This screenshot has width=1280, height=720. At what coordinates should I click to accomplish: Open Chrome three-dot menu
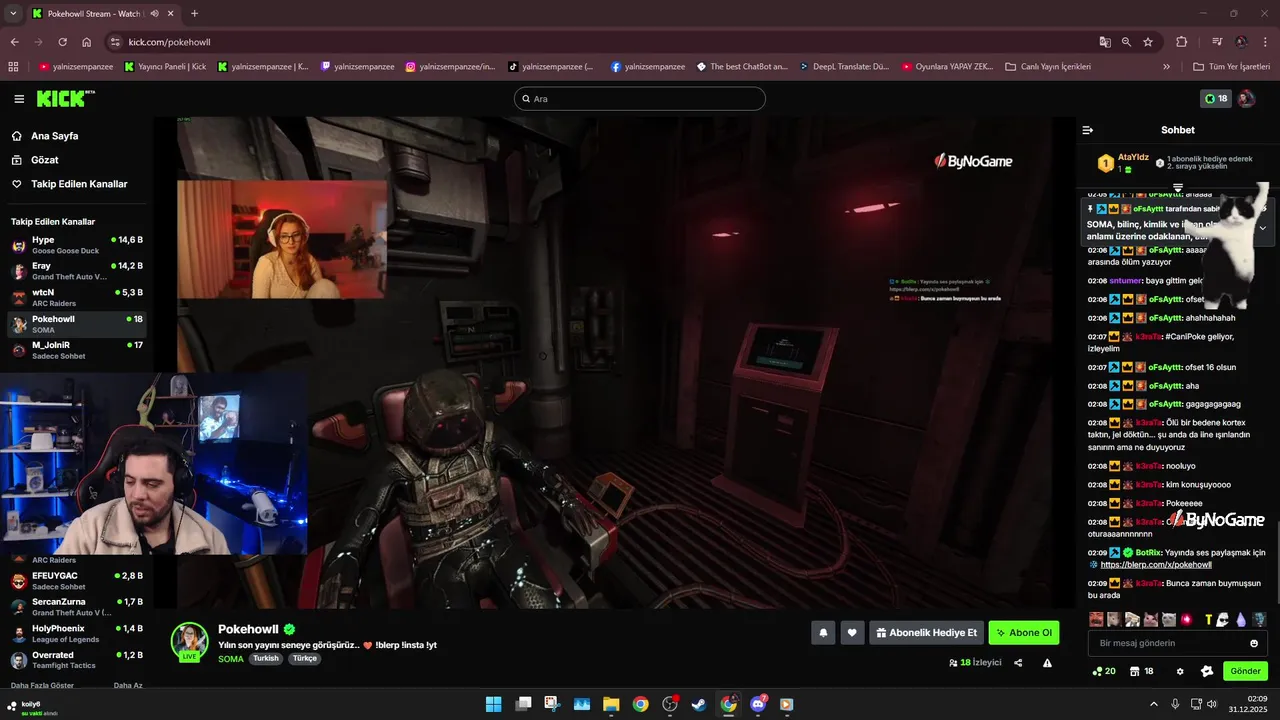[1265, 42]
